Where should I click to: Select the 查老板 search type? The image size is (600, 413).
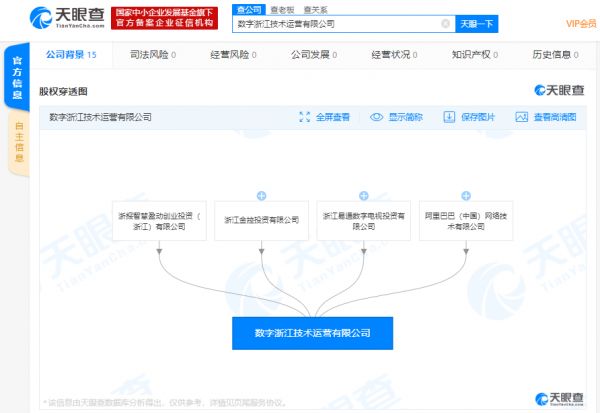pyautogui.click(x=281, y=9)
